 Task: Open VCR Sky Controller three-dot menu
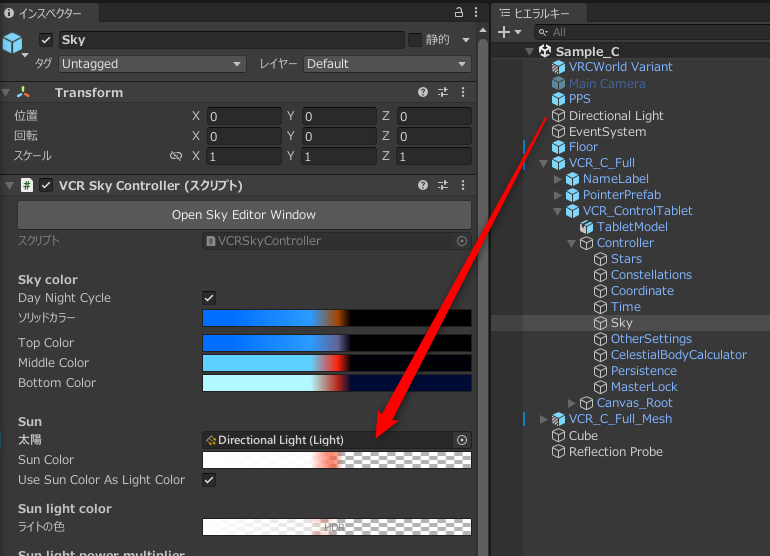click(x=463, y=185)
